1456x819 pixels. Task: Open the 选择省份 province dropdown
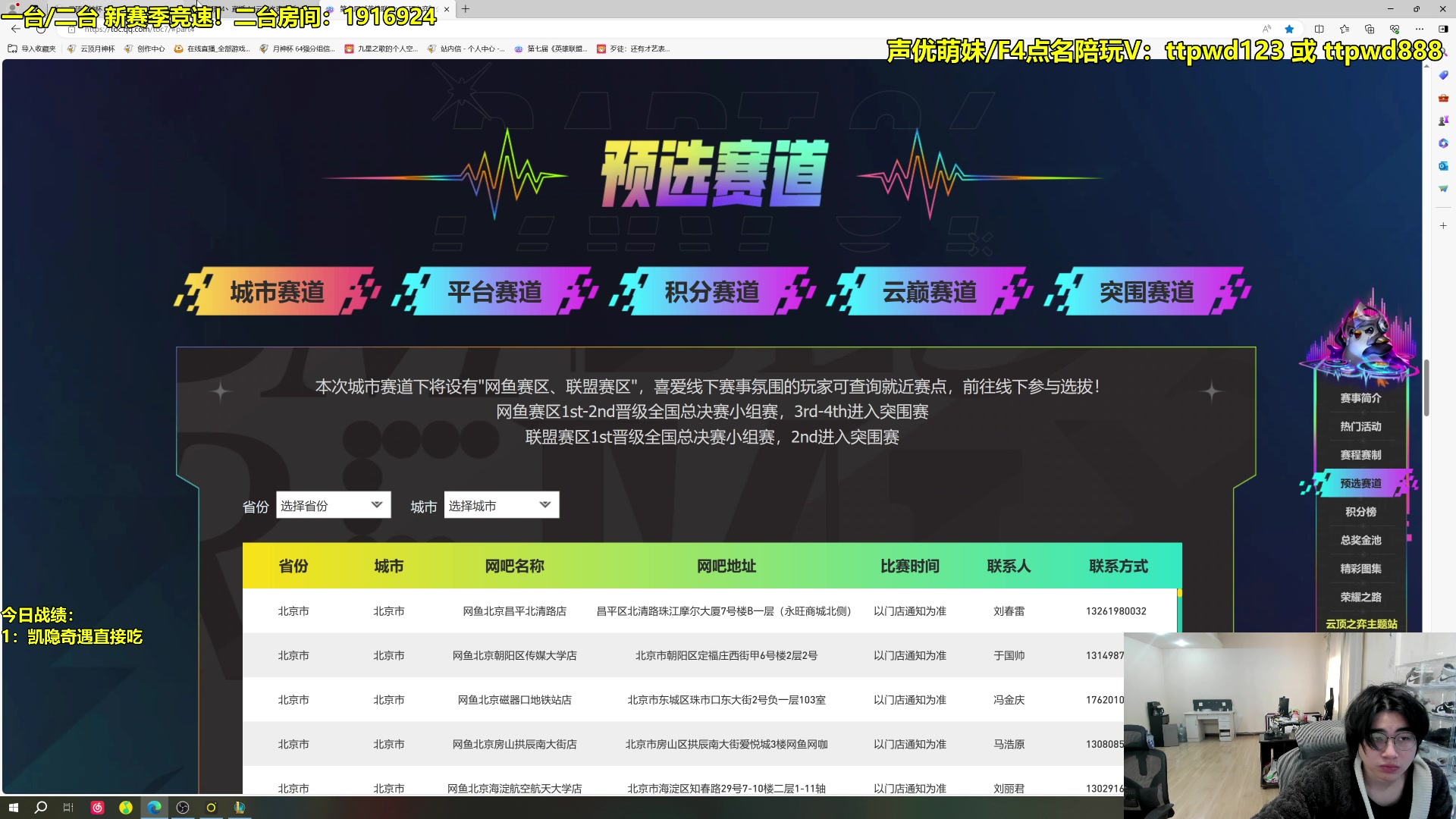pyautogui.click(x=332, y=504)
